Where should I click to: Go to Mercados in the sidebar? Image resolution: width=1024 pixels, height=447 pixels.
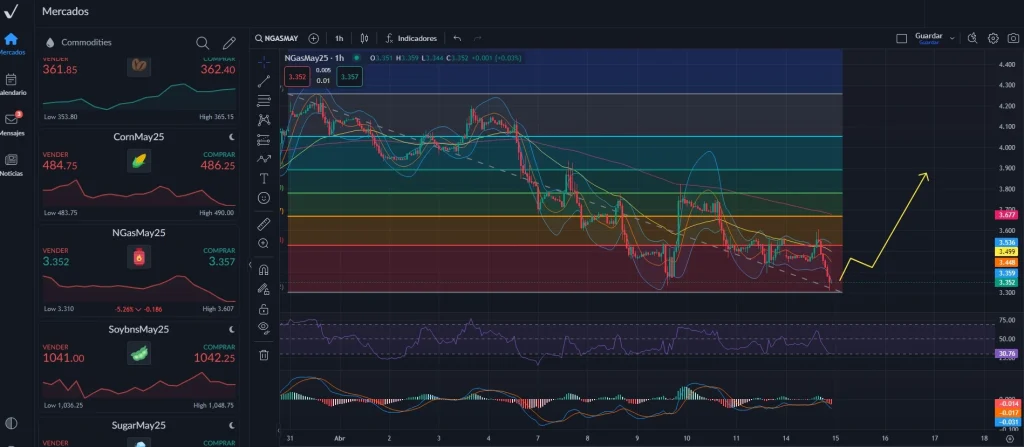pos(11,44)
